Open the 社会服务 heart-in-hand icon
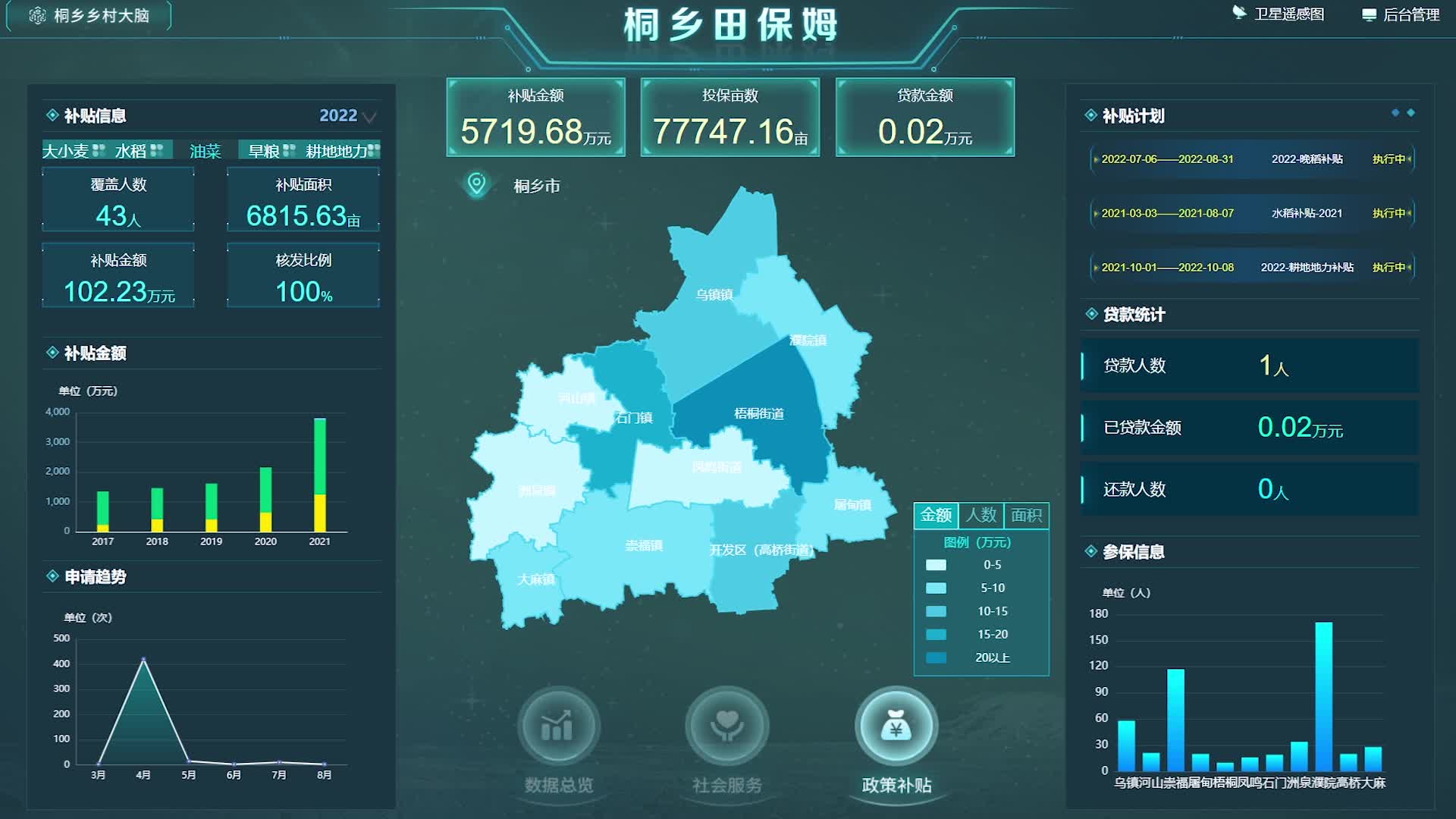The height and width of the screenshot is (819, 1456). 726,726
